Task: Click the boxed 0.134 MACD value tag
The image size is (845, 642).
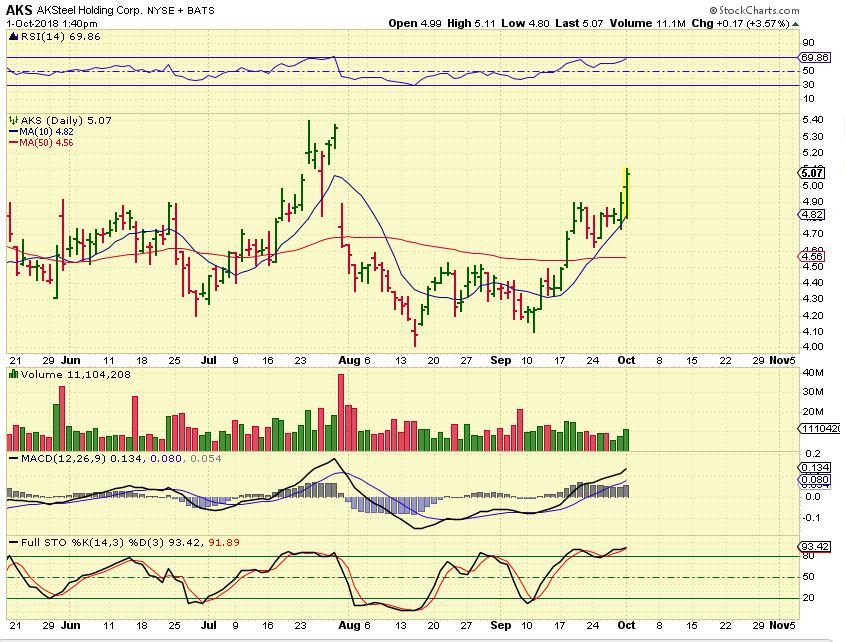Action: pyautogui.click(x=814, y=468)
